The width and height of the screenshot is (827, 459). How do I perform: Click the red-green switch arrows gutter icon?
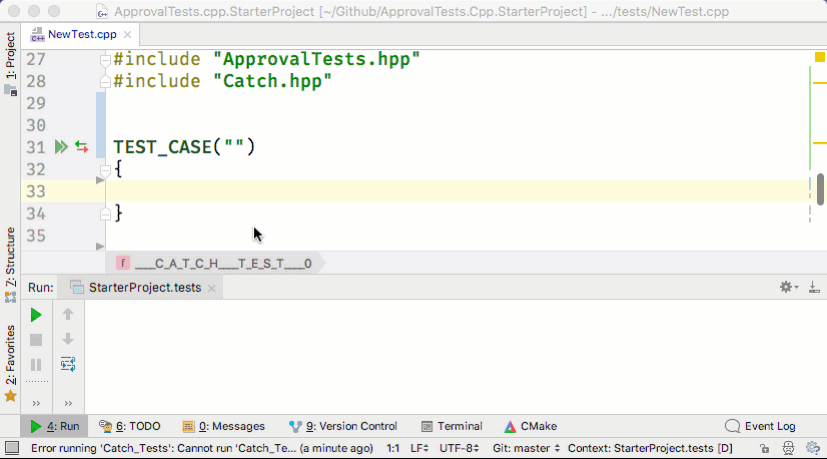pos(82,147)
